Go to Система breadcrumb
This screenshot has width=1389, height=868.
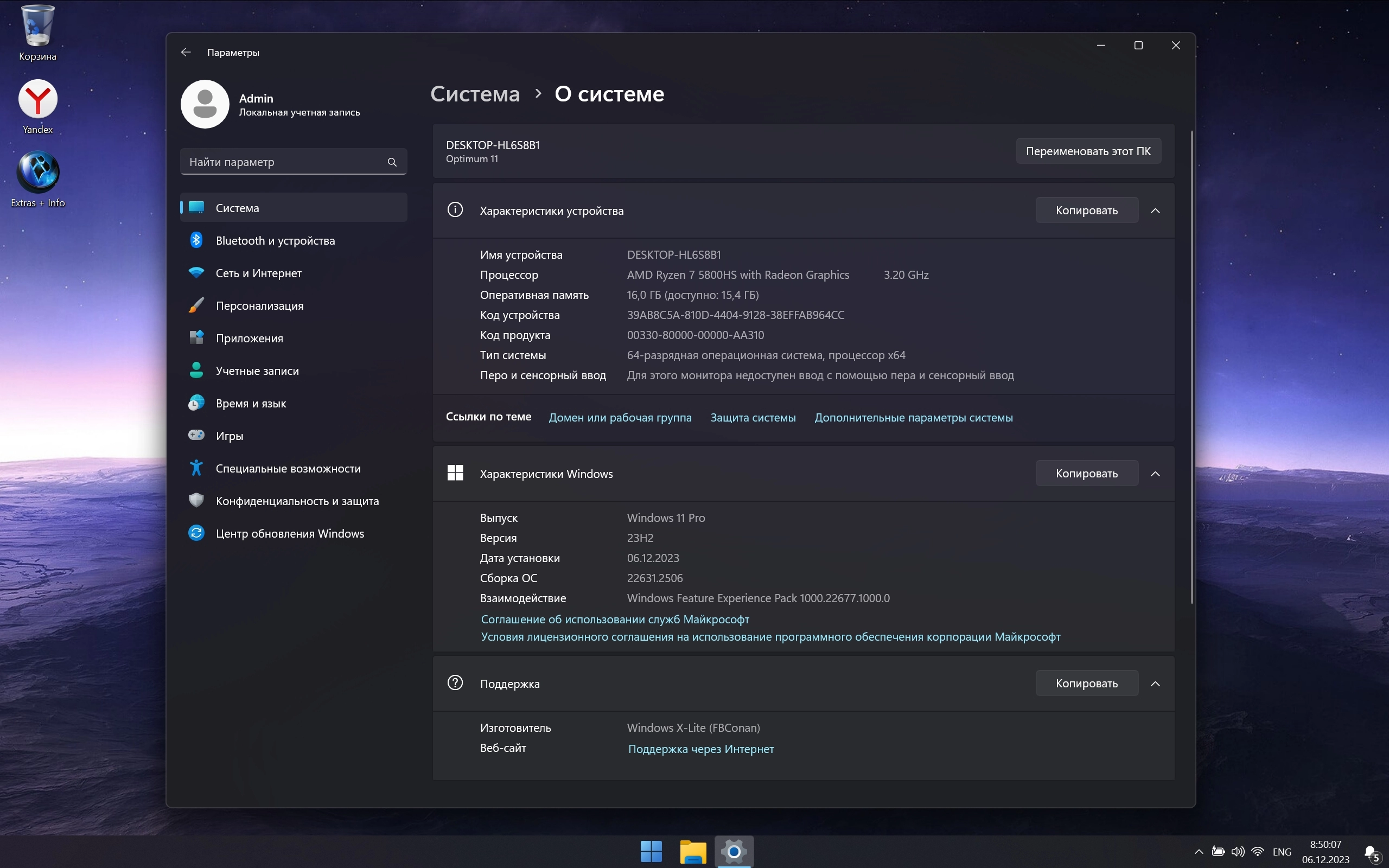point(475,93)
